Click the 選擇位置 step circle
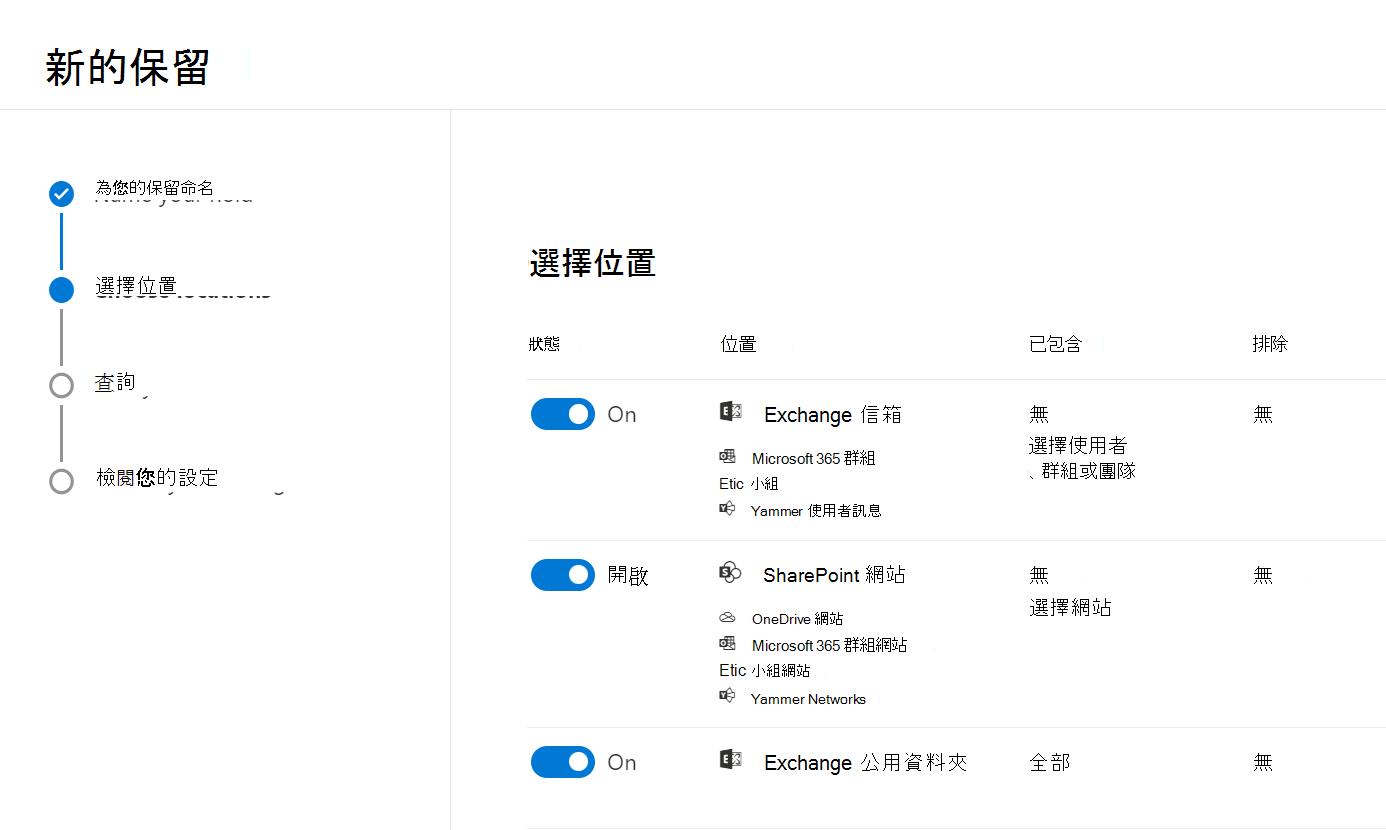 point(61,290)
